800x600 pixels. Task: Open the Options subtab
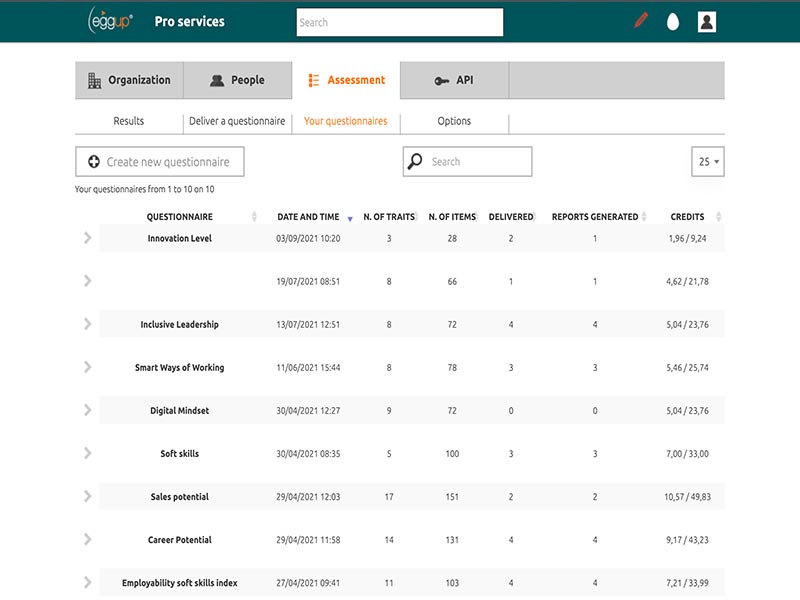(x=454, y=121)
